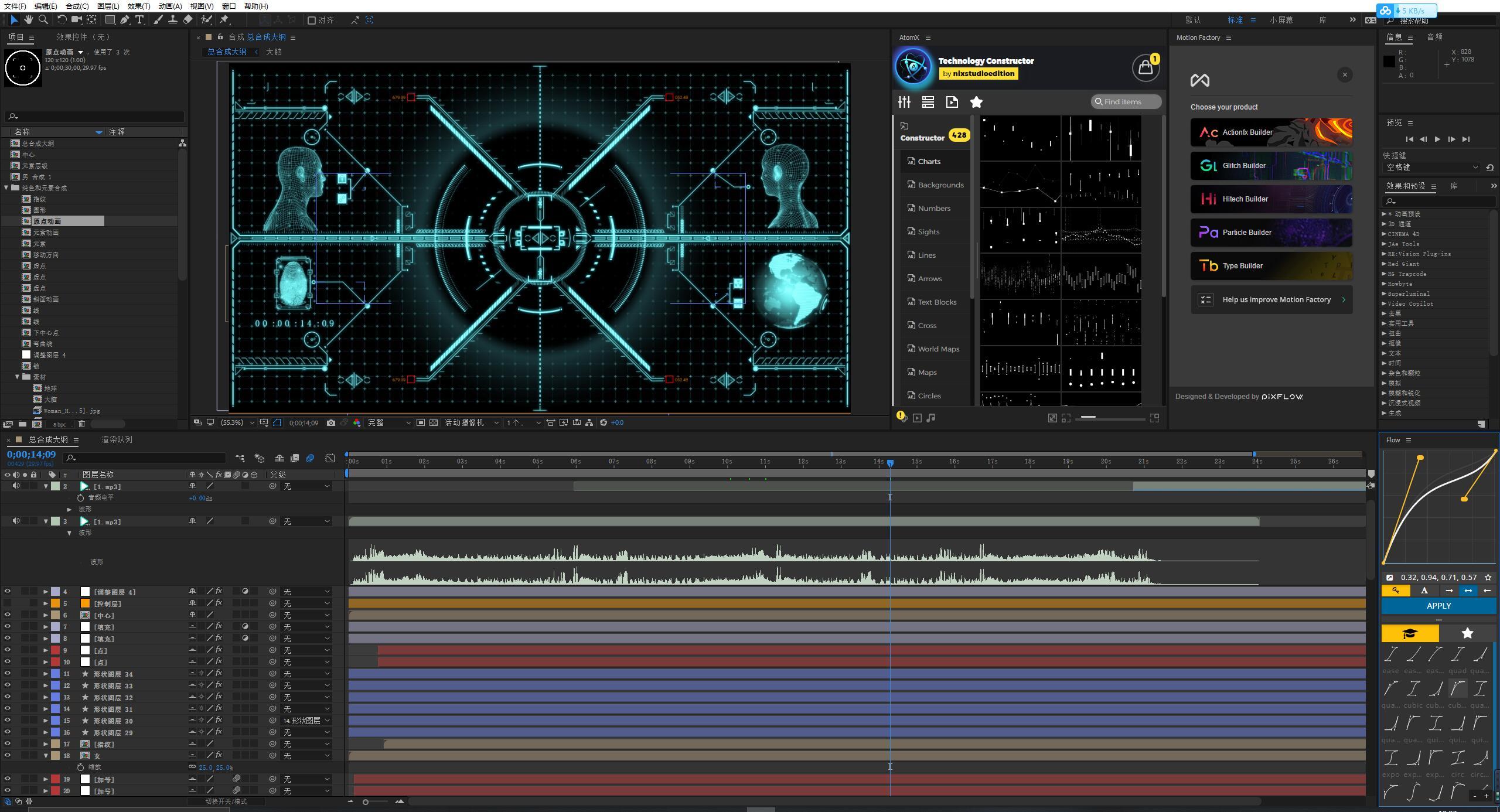Image resolution: width=1500 pixels, height=812 pixels.
Task: Click the graduation cap presets tab in Flow
Action: click(1410, 633)
